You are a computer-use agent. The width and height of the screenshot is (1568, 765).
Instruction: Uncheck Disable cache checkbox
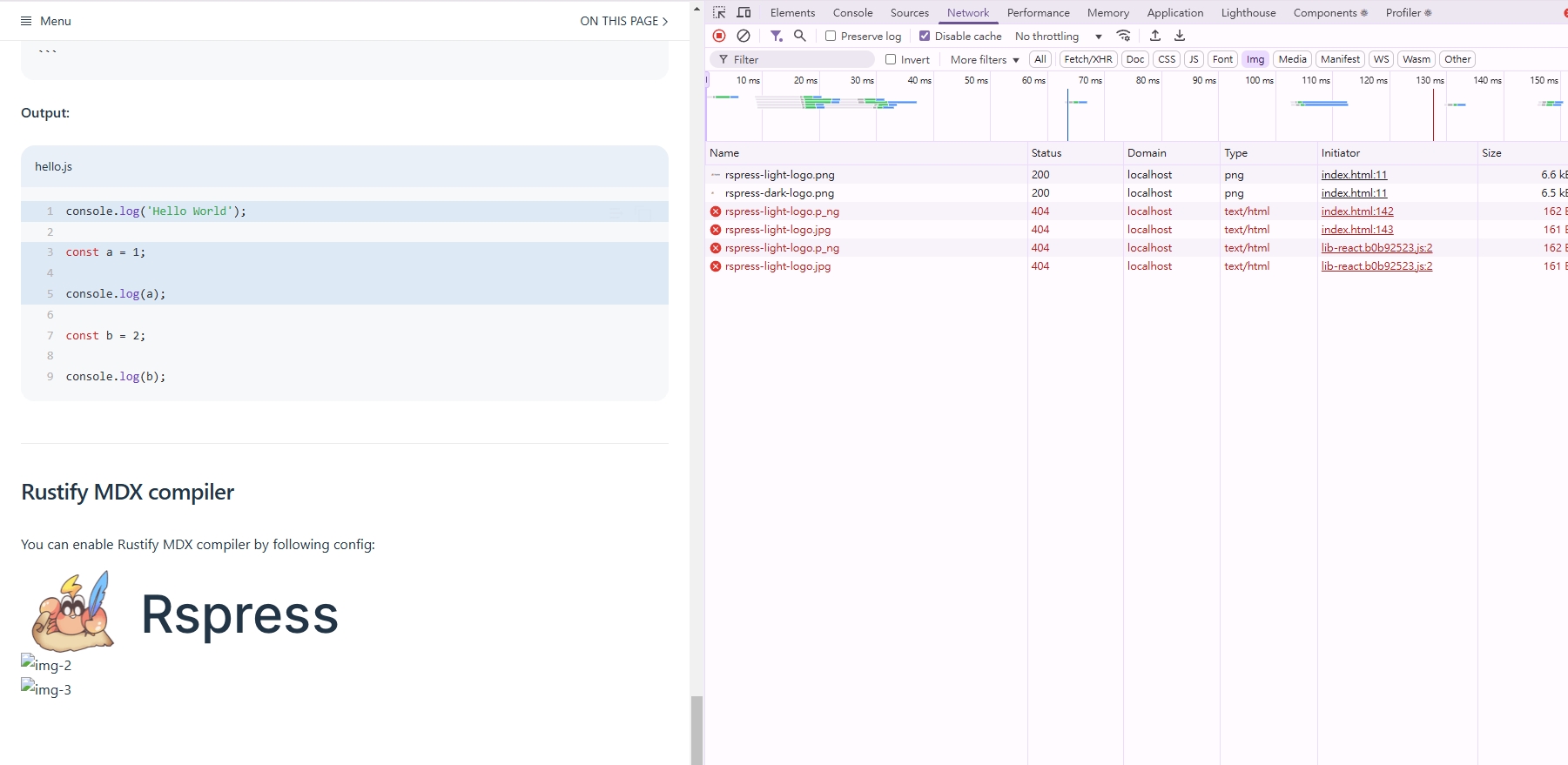coord(925,36)
